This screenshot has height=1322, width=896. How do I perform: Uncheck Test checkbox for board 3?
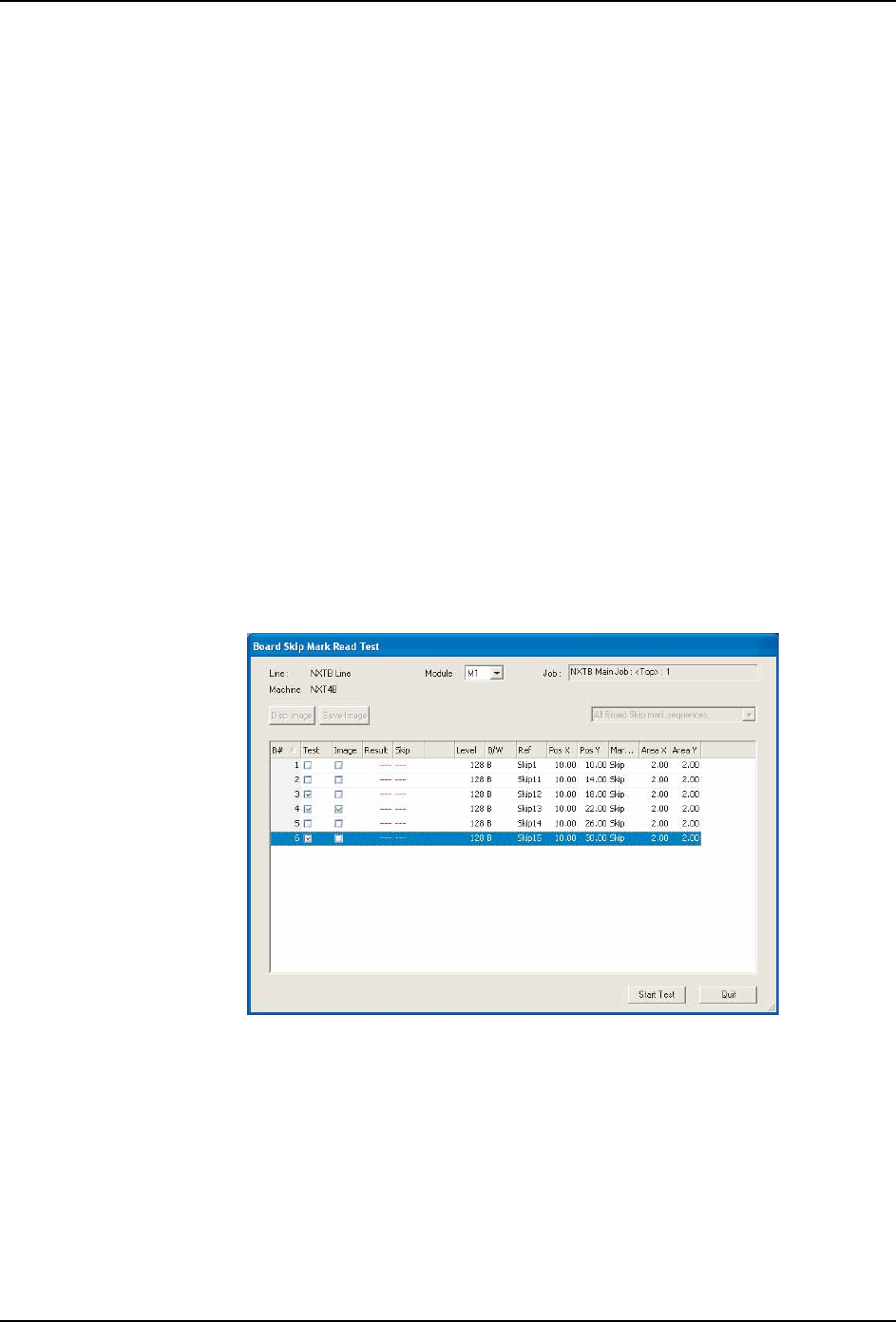(308, 795)
